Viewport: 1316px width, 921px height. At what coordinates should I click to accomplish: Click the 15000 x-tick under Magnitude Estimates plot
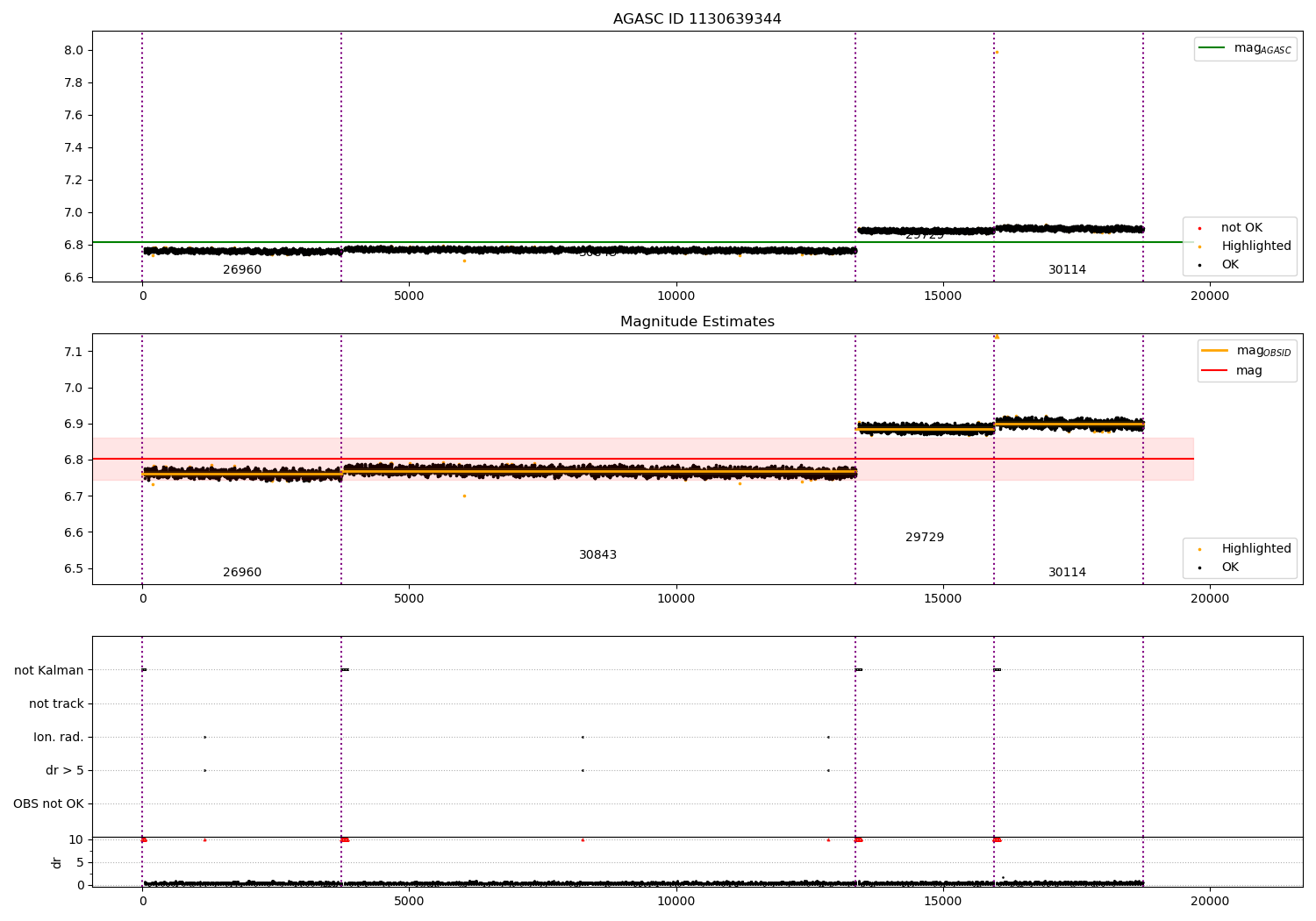click(943, 599)
